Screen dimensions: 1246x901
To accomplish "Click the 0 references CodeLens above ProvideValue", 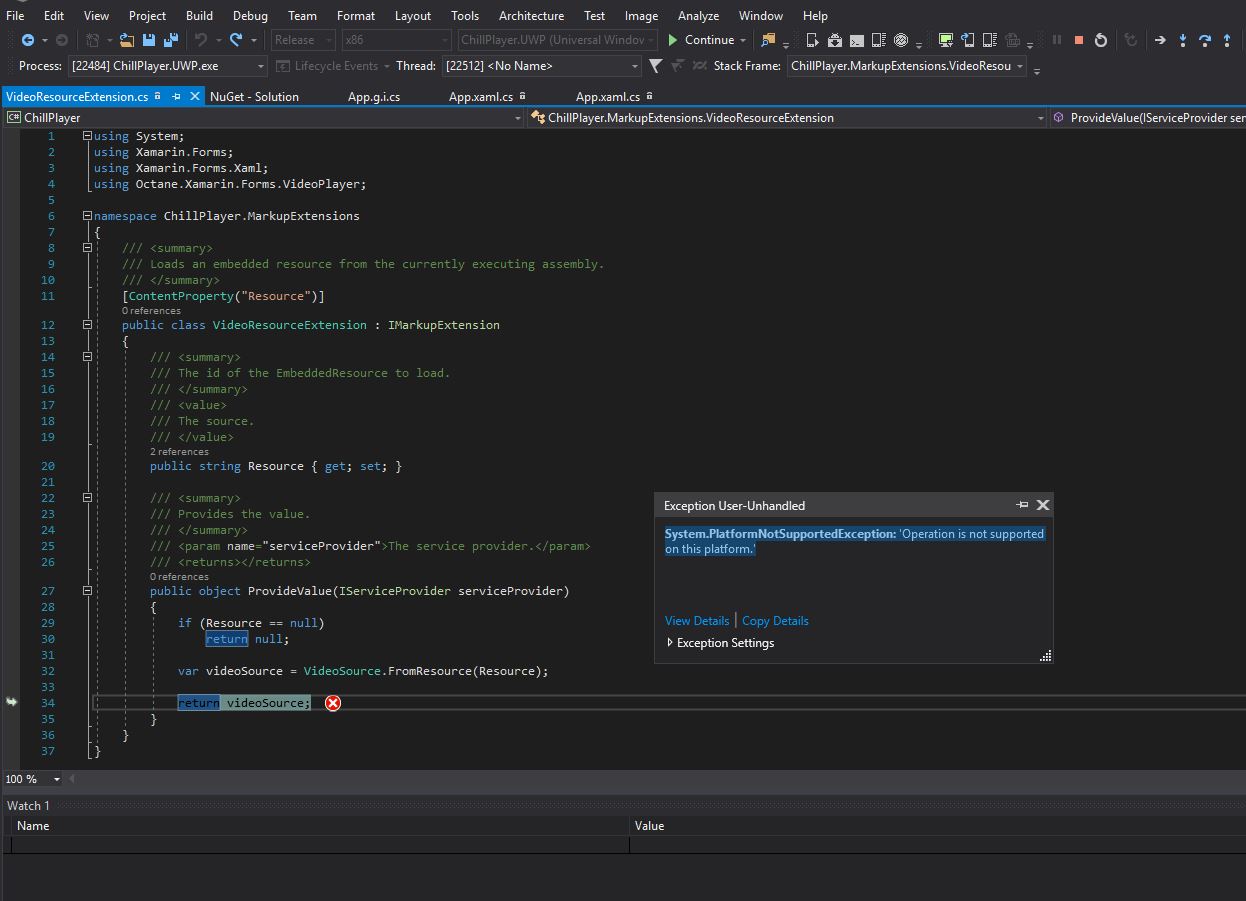I will 179,576.
